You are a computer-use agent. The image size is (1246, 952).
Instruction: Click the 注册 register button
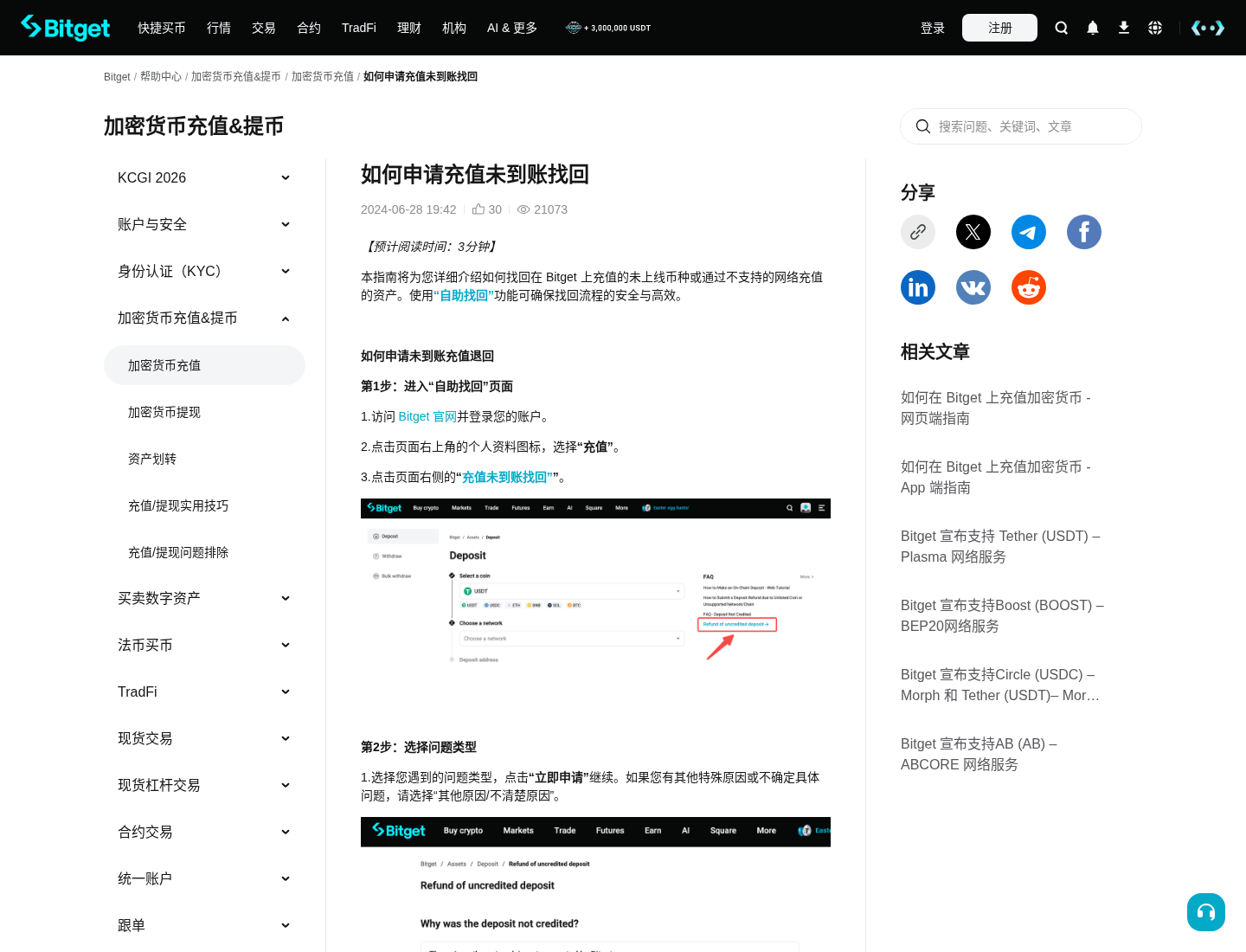point(999,28)
